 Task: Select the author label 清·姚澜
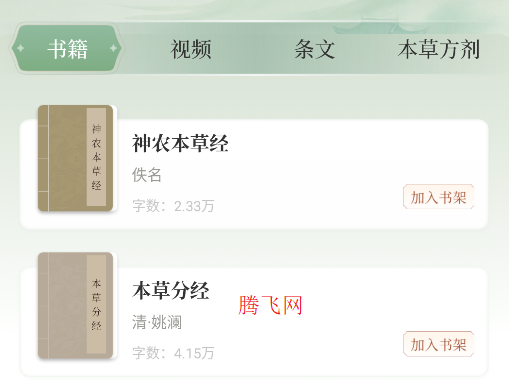(x=157, y=322)
